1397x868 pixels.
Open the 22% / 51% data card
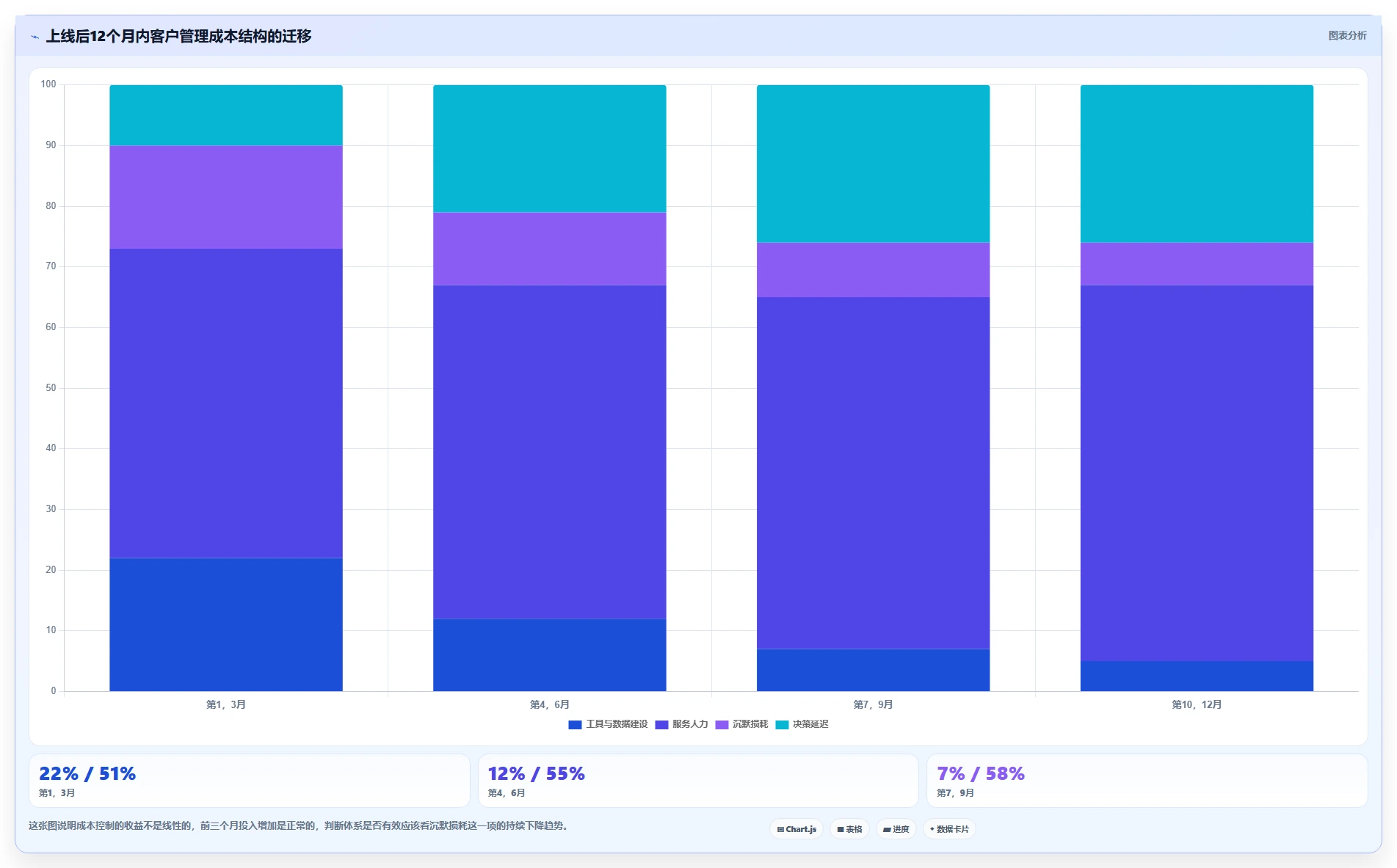click(x=250, y=781)
